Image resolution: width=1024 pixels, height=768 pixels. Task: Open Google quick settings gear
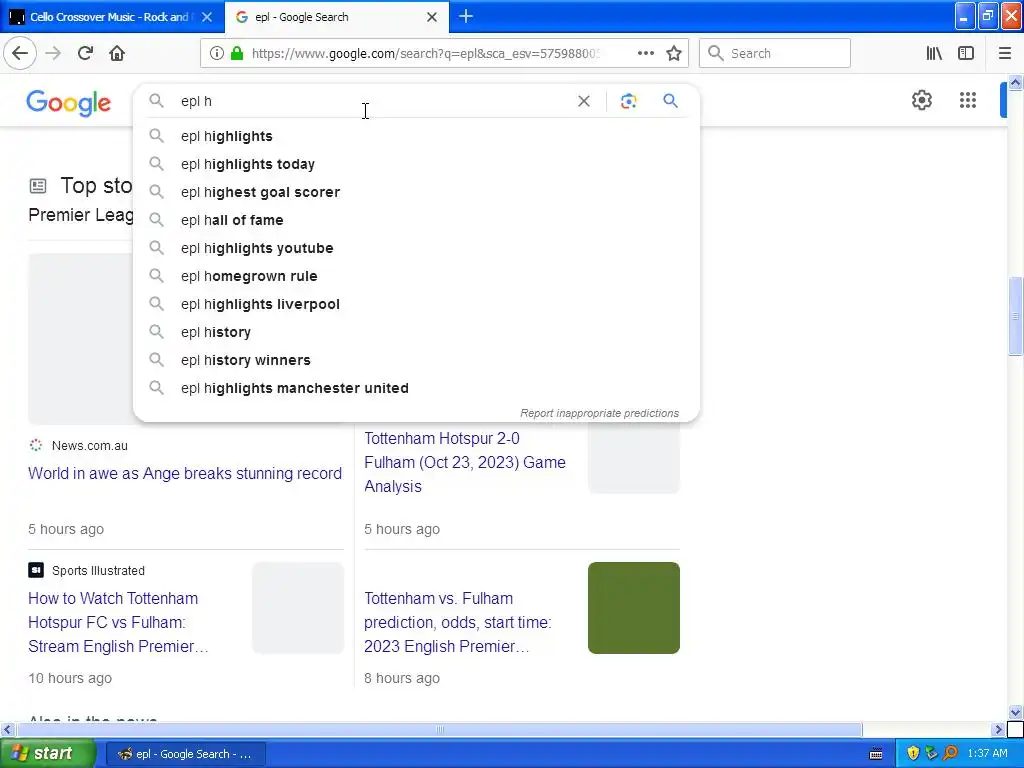click(x=921, y=100)
